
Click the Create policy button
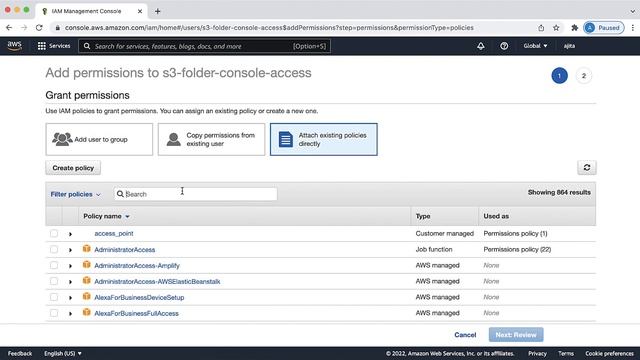click(x=73, y=168)
